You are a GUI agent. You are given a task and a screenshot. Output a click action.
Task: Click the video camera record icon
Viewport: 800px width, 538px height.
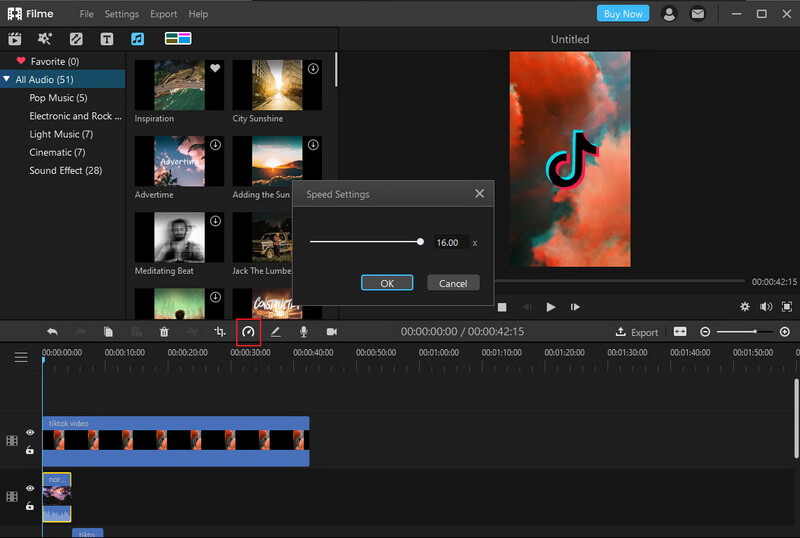coord(332,332)
